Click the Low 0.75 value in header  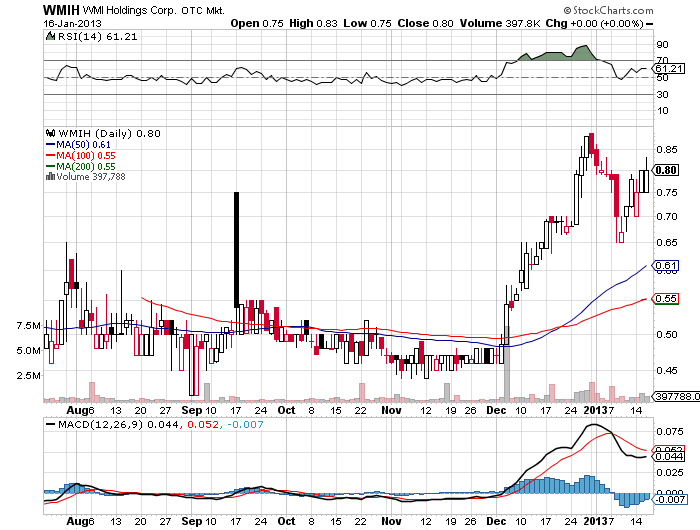367,23
